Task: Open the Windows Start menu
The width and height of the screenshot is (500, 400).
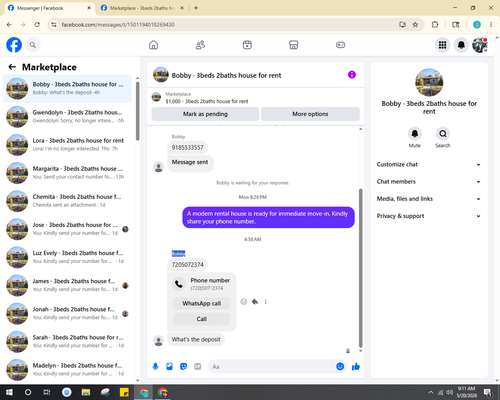Action: click(x=9, y=392)
